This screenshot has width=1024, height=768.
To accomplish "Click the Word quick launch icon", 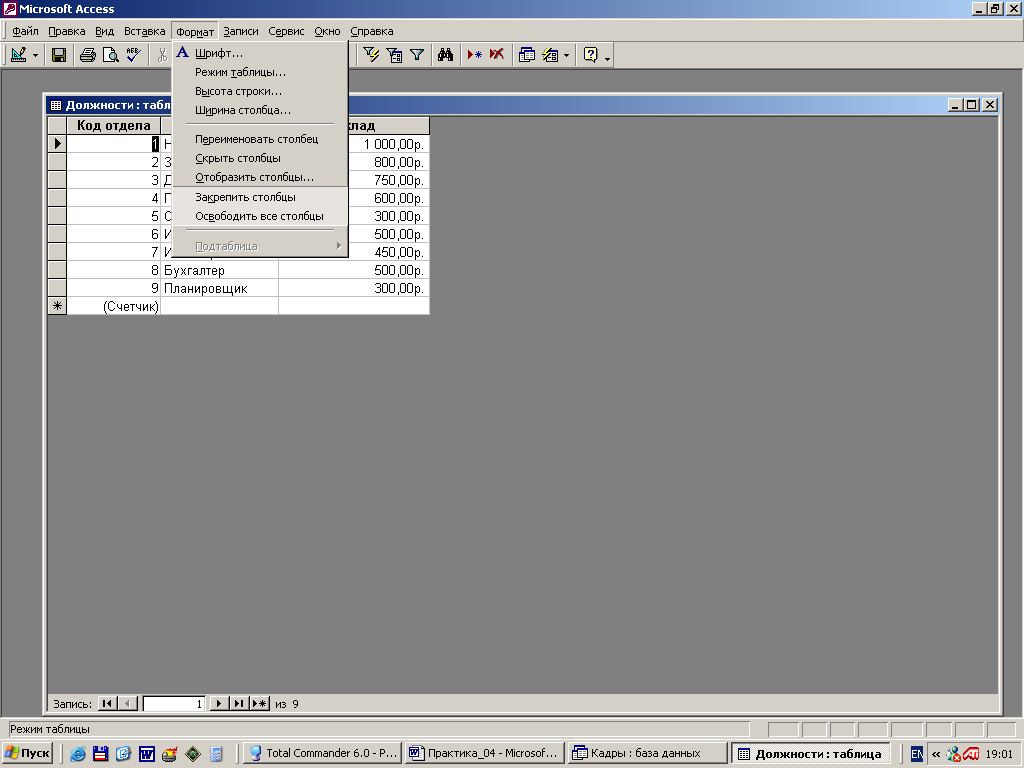I will pyautogui.click(x=146, y=754).
